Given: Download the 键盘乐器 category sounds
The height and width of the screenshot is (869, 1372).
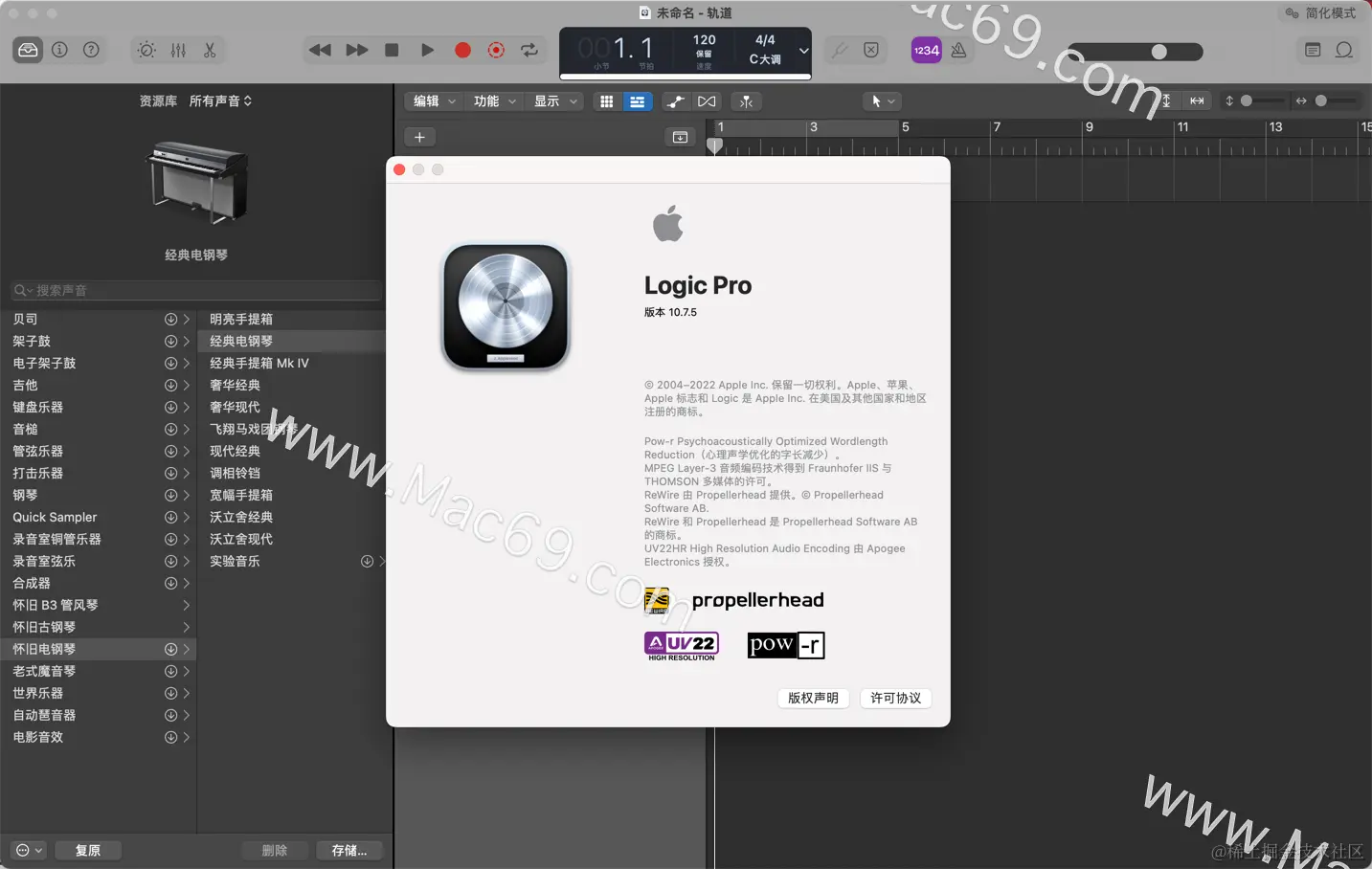Looking at the screenshot, I should 170,407.
